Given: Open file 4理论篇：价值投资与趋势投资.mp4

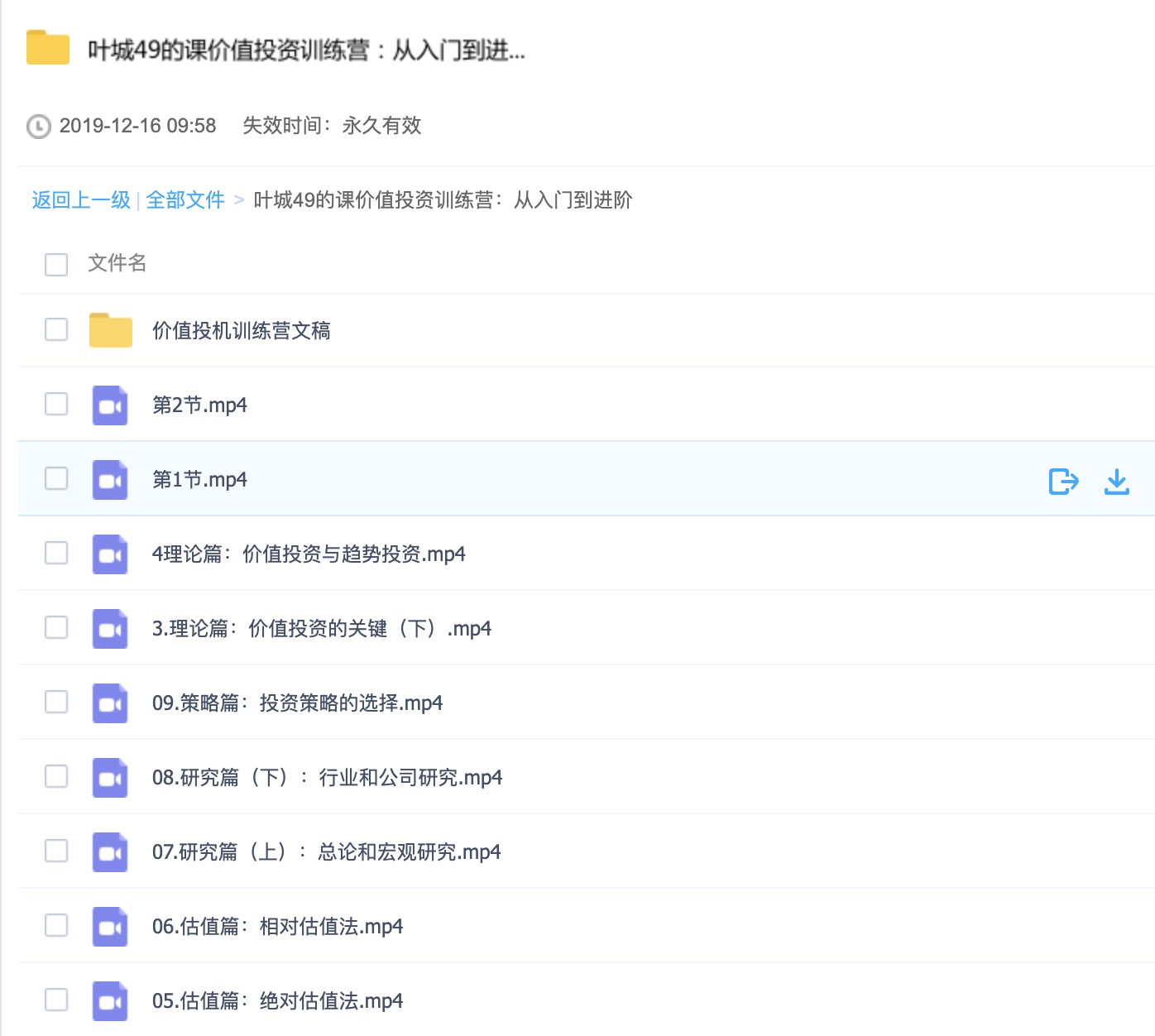Looking at the screenshot, I should coord(309,554).
